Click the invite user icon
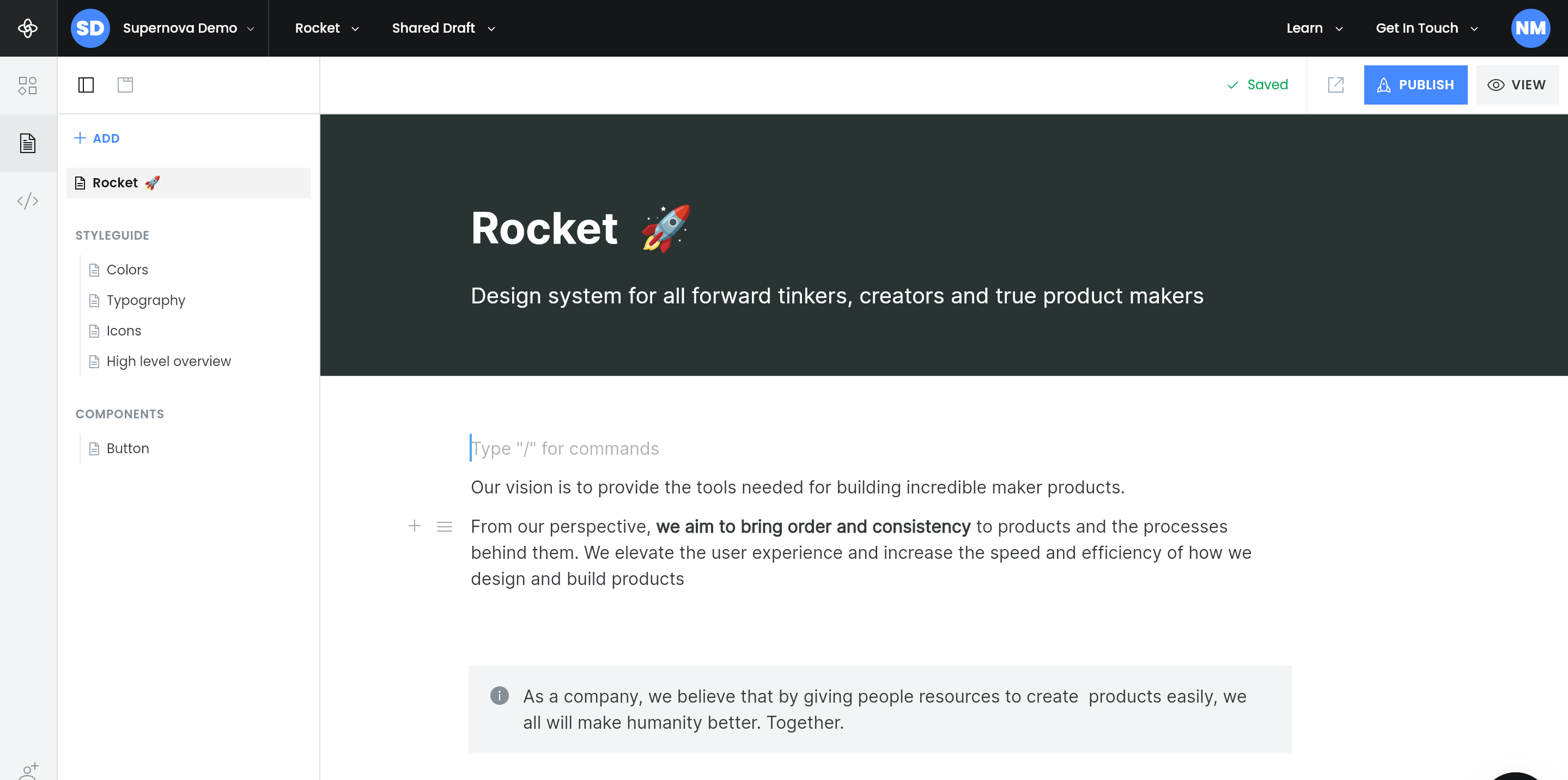This screenshot has width=1568, height=780. tap(28, 770)
